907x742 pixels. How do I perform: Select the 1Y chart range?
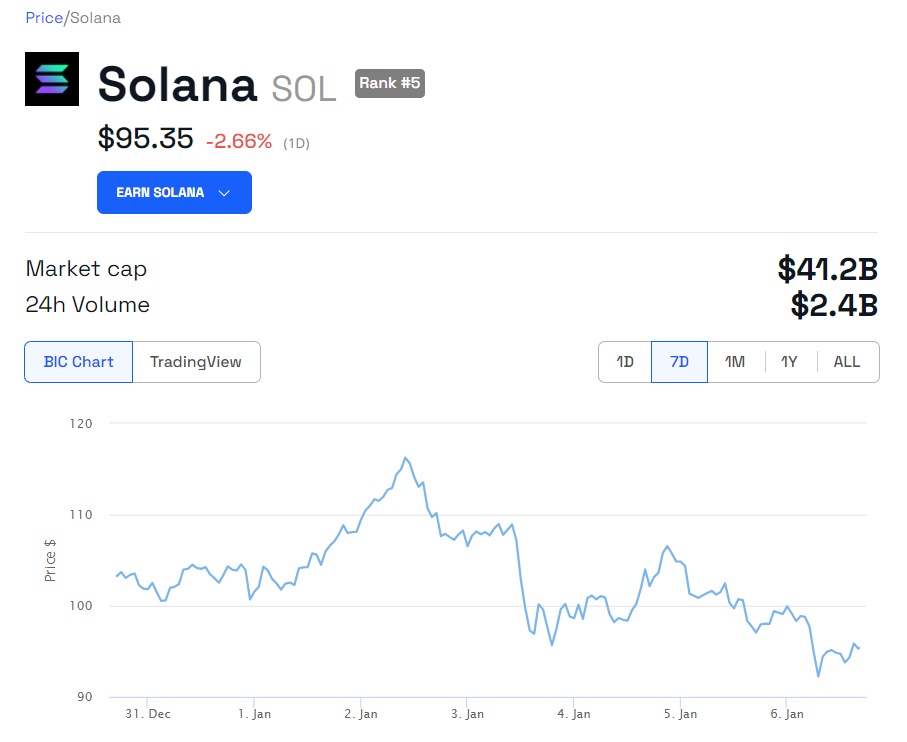[x=790, y=362]
